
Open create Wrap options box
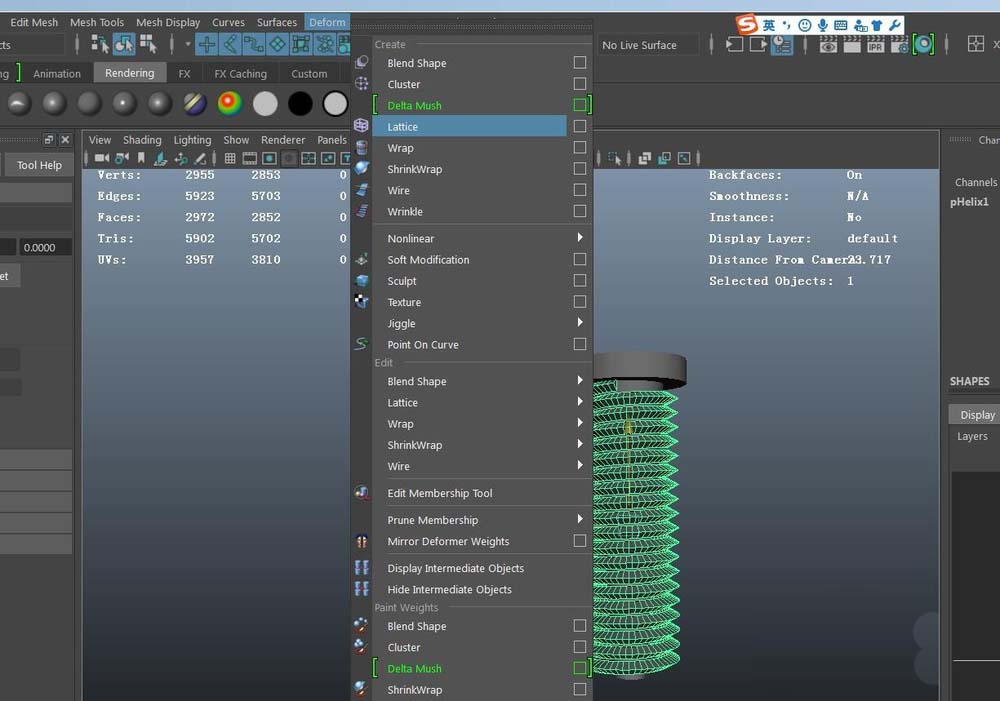(580, 147)
